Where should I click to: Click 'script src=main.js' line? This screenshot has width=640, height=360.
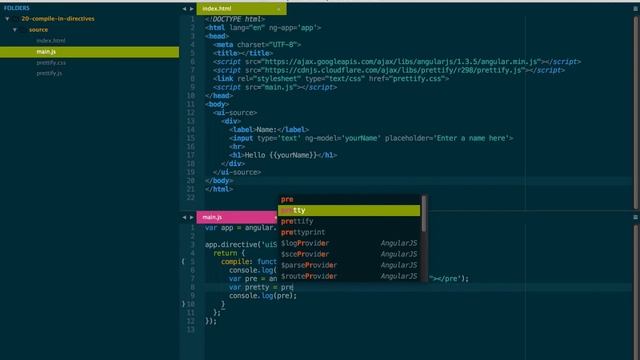pyautogui.click(x=275, y=87)
